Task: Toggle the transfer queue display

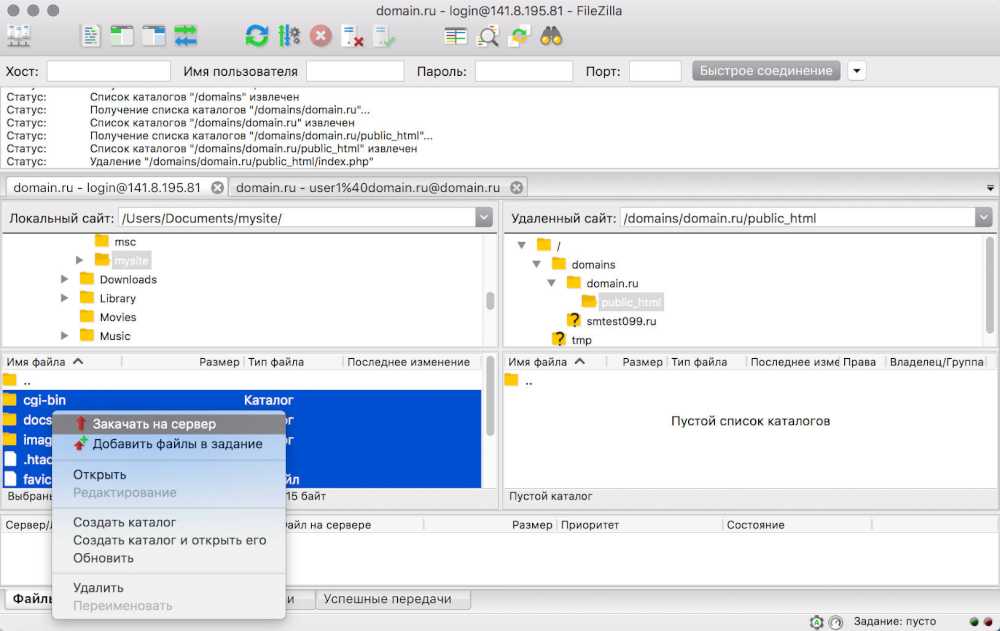Action: pos(186,36)
